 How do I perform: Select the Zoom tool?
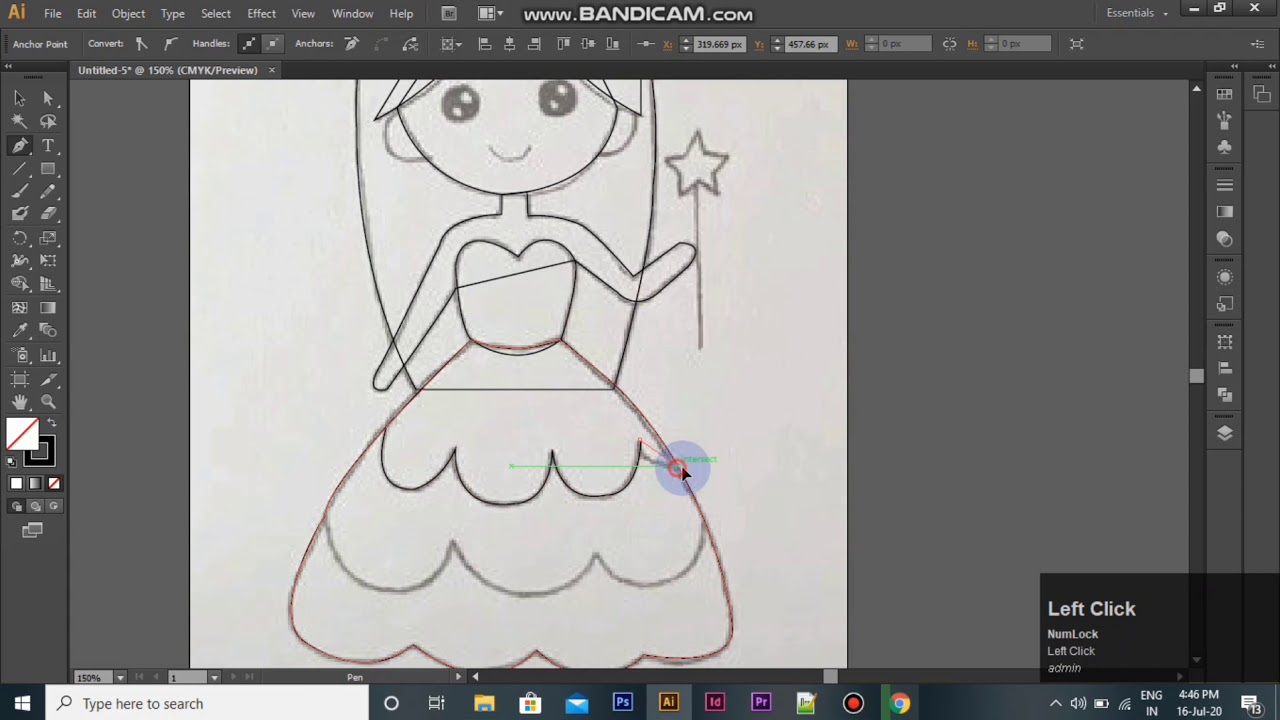click(48, 402)
